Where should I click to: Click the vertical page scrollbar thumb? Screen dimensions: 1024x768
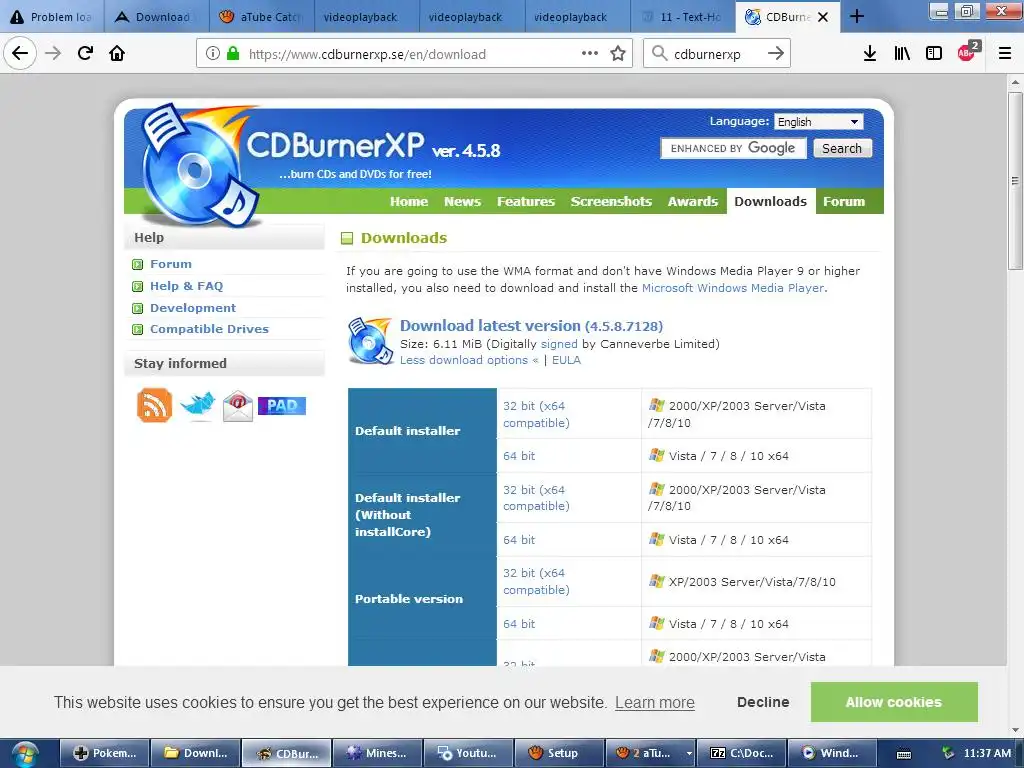pos(1015,180)
